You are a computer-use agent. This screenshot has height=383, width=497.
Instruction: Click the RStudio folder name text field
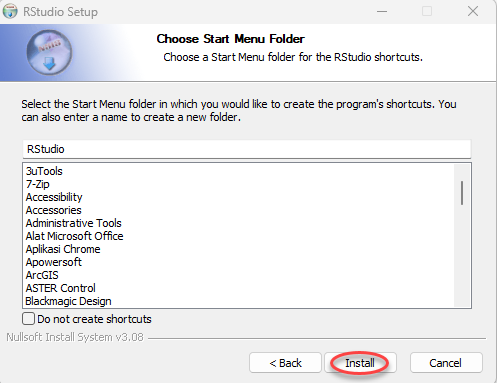click(247, 149)
